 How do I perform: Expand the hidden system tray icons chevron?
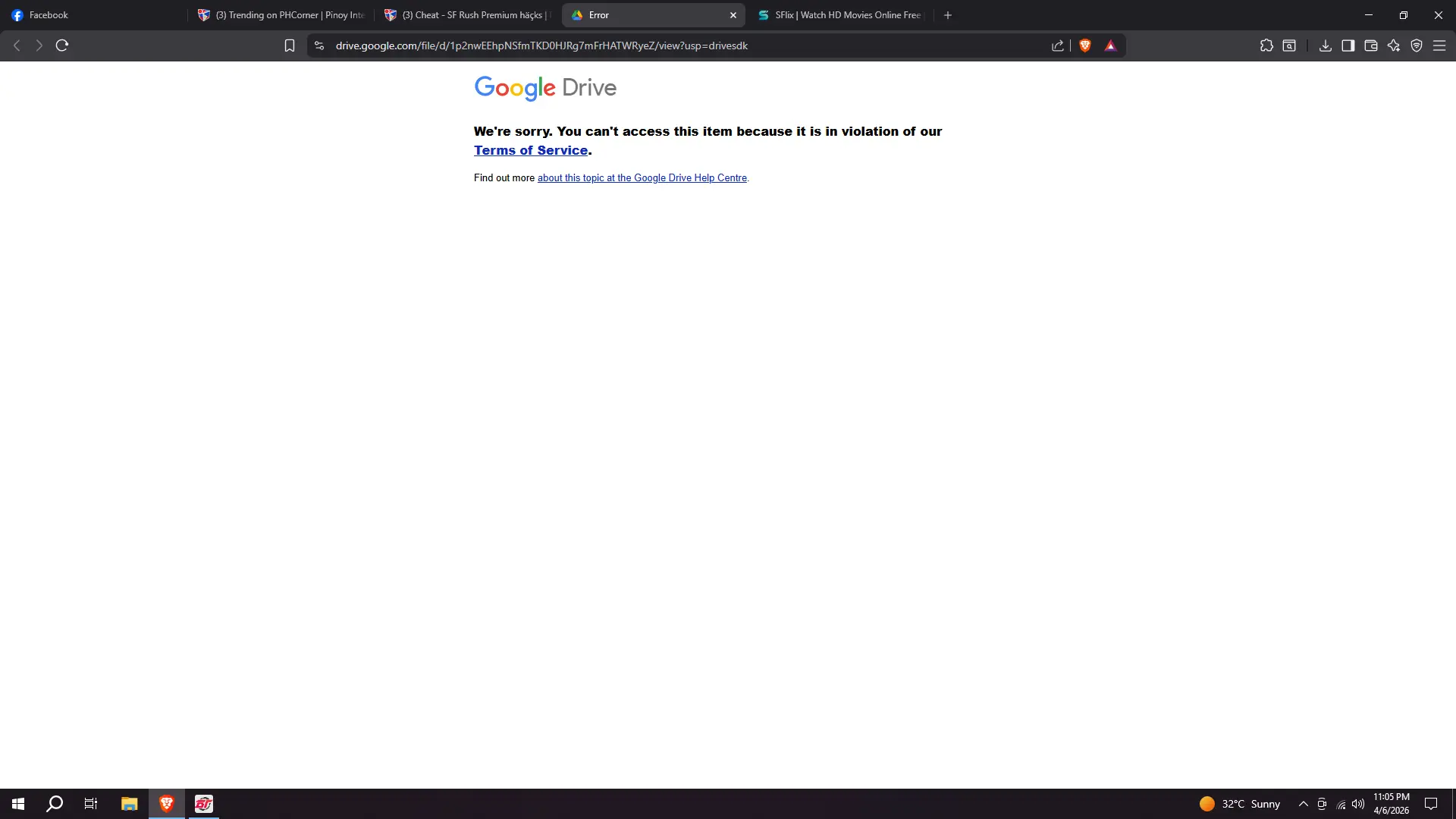coord(1303,804)
